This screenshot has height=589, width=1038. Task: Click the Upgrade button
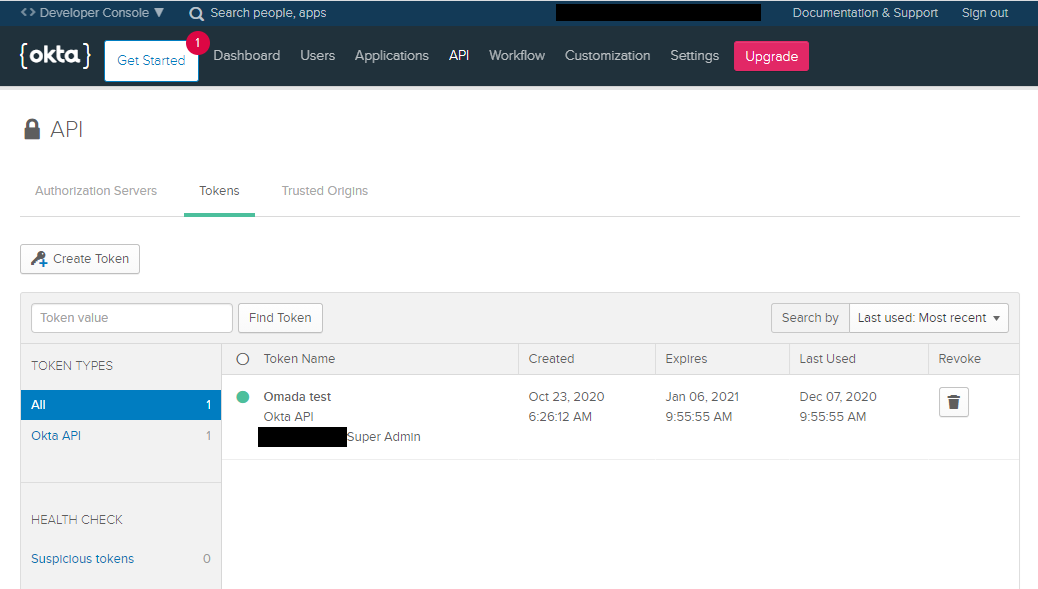771,56
